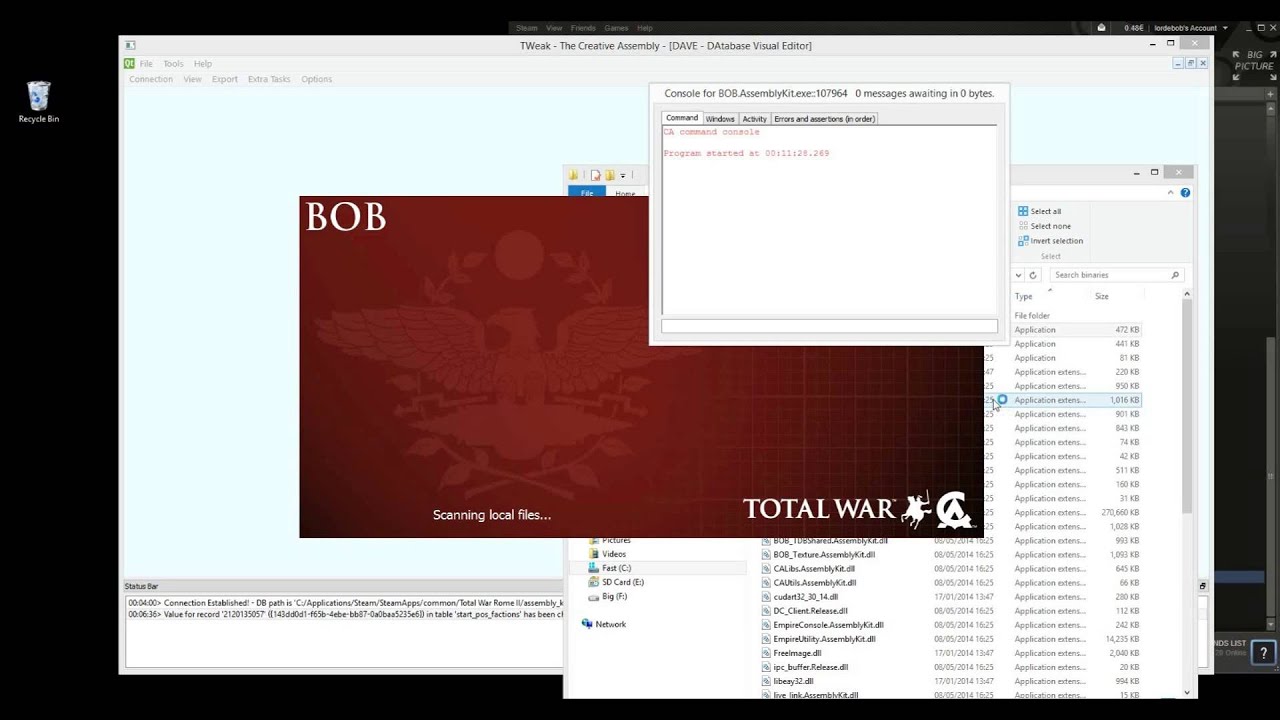Screen dimensions: 1280x720
Task: Click Invert selection in Explorer ribbon
Action: pos(1051,241)
